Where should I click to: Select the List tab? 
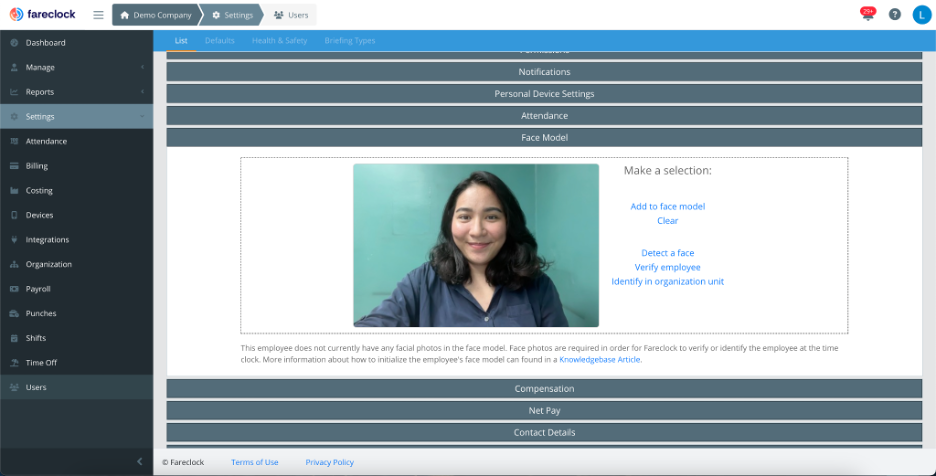181,41
